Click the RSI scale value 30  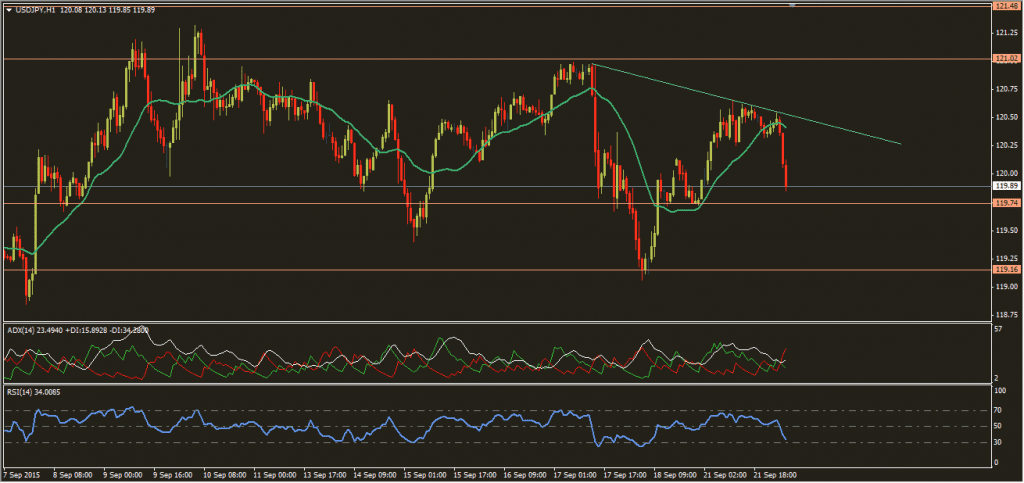(x=997, y=443)
